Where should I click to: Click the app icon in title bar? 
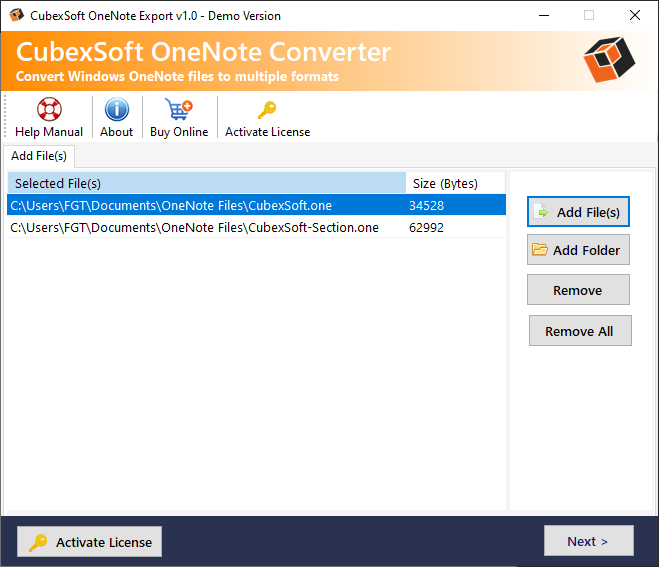tap(16, 15)
